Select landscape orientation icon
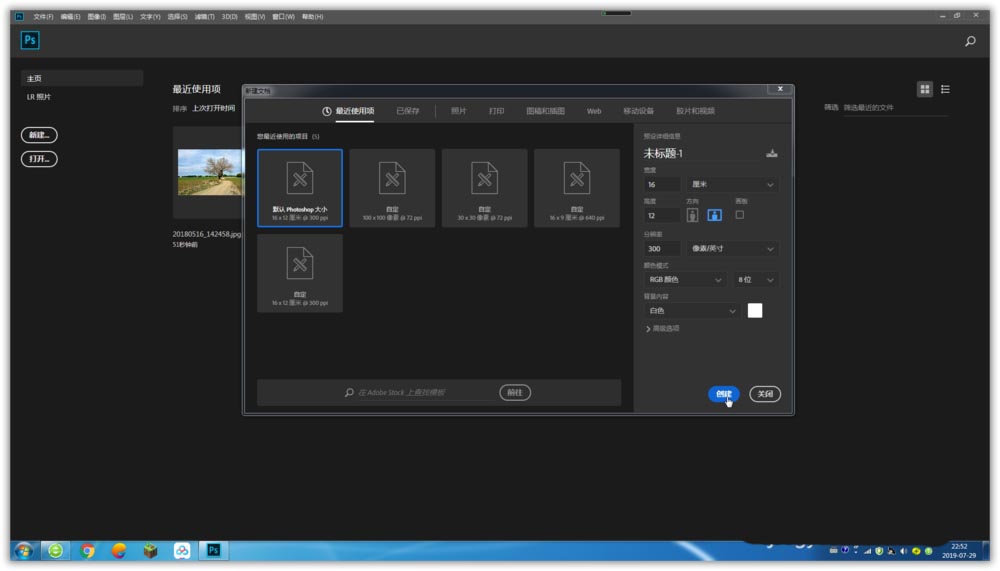 tap(714, 215)
